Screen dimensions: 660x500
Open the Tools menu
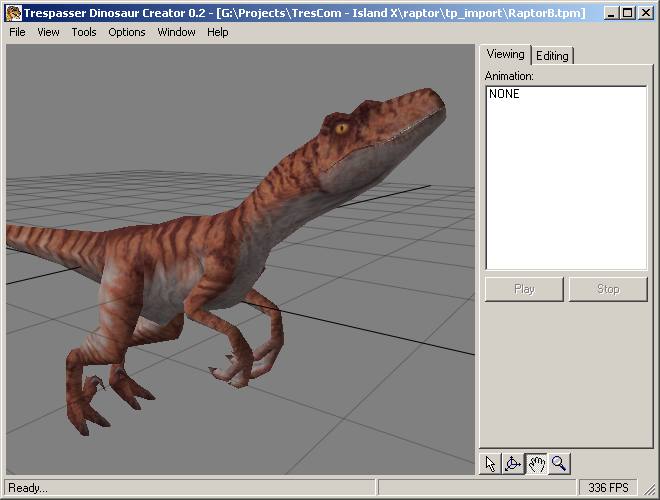(84, 32)
